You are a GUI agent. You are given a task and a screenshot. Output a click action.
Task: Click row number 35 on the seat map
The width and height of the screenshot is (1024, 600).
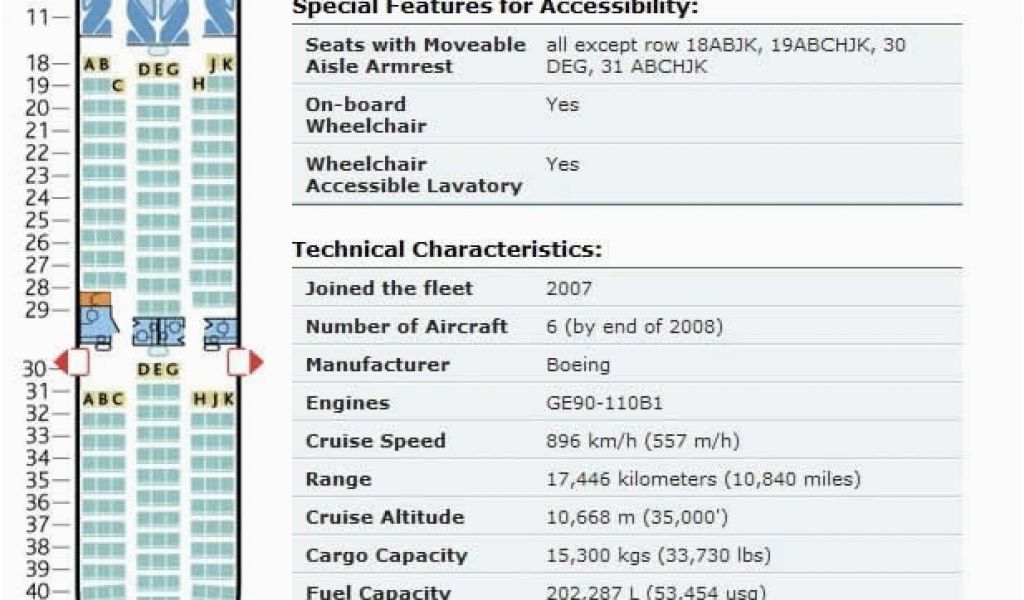click(37, 480)
